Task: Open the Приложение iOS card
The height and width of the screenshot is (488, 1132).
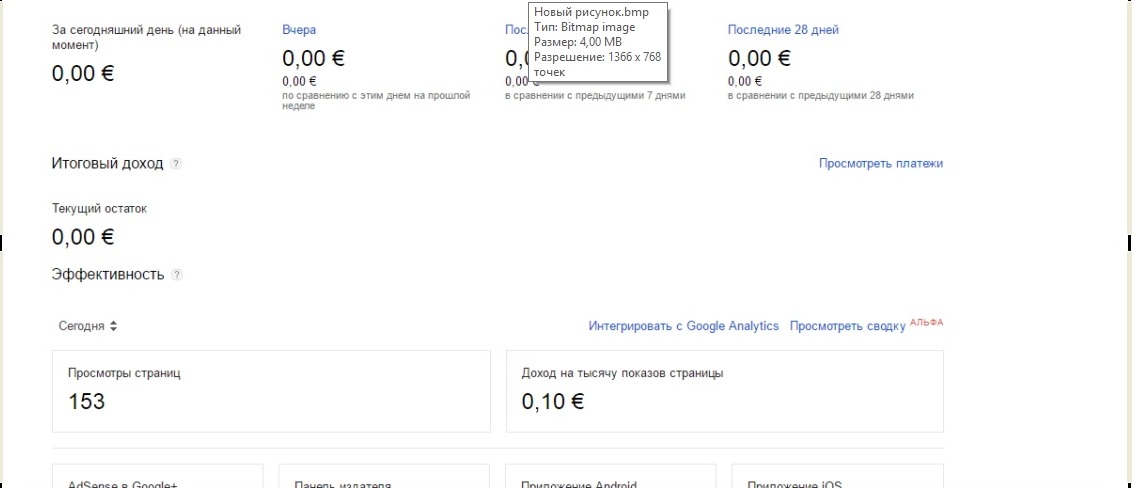Action: [838, 476]
